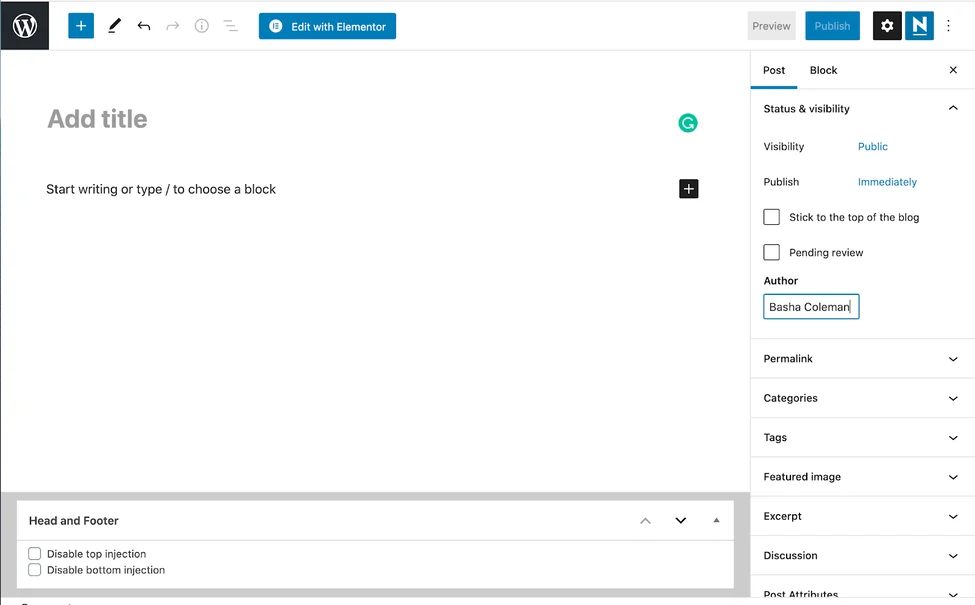Click the Edit with Elementor button
This screenshot has width=975, height=605.
click(327, 26)
